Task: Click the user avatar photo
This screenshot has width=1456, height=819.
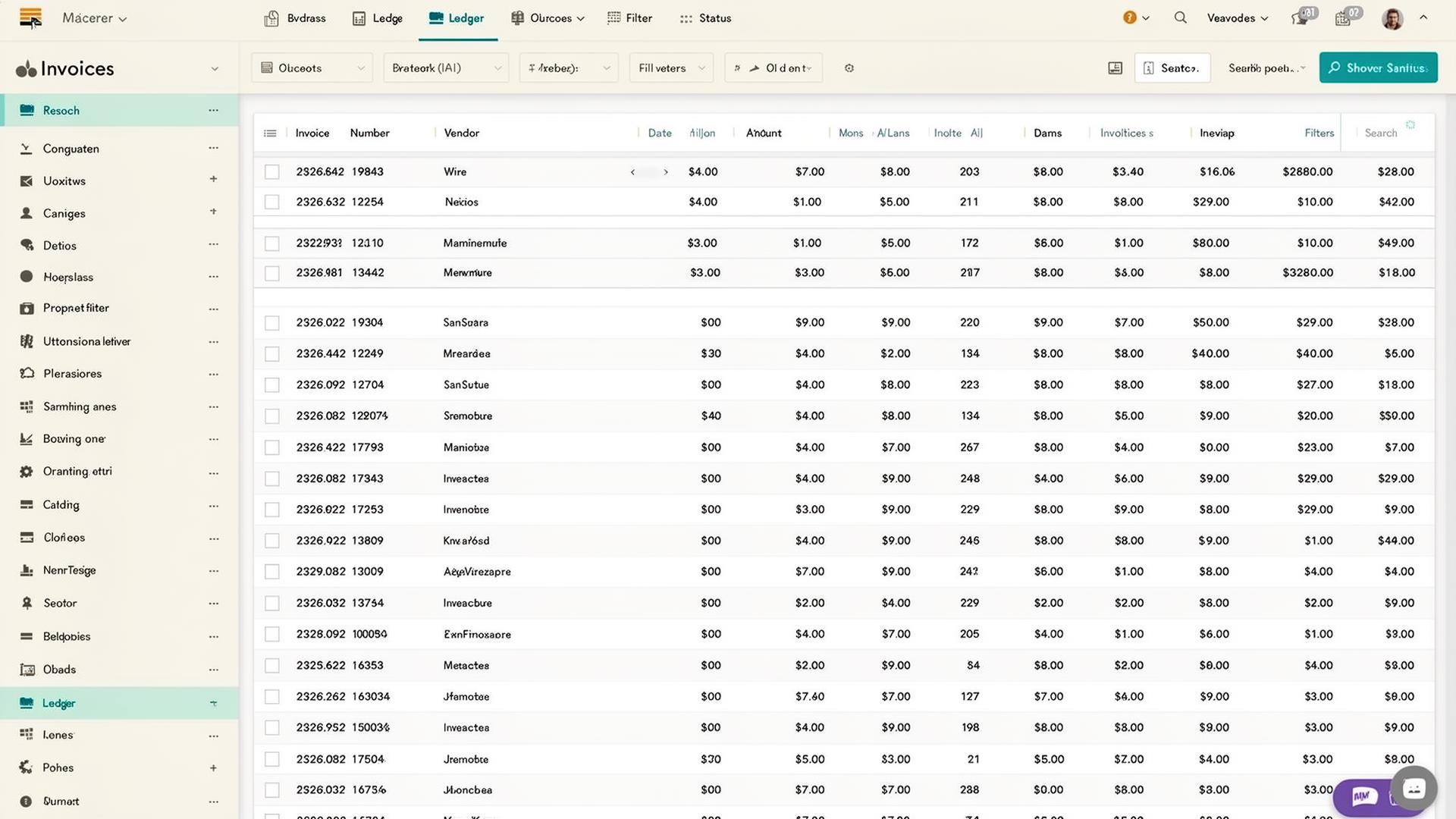Action: [x=1392, y=18]
